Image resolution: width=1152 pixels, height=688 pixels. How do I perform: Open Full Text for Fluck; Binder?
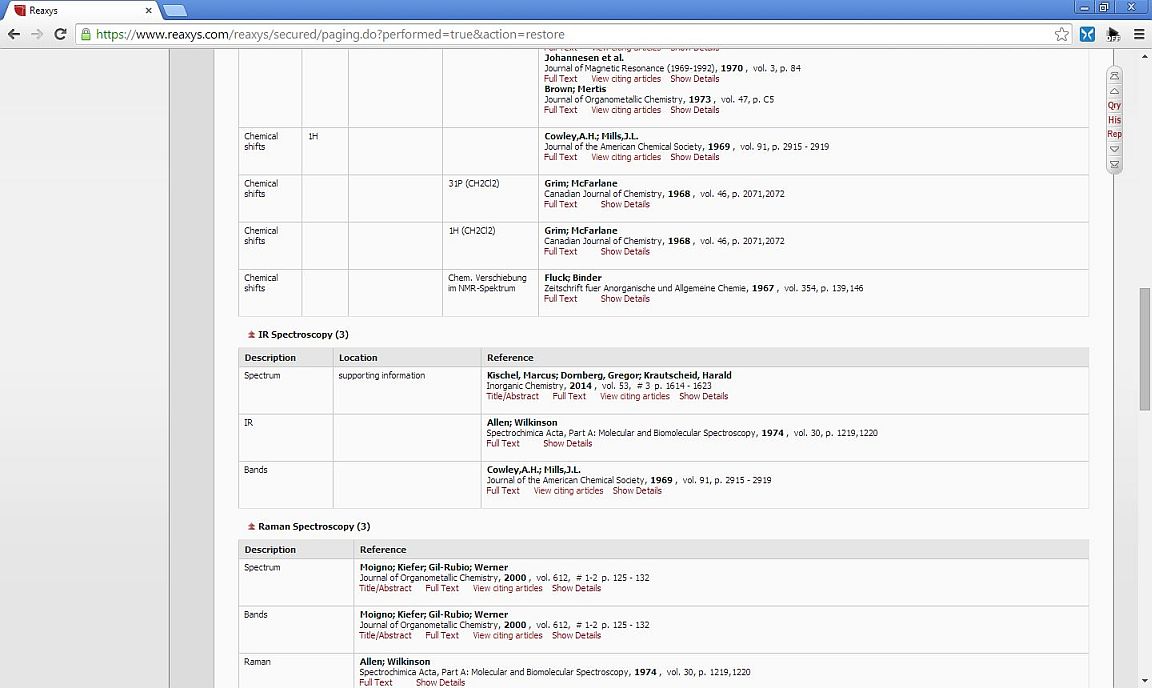point(561,298)
